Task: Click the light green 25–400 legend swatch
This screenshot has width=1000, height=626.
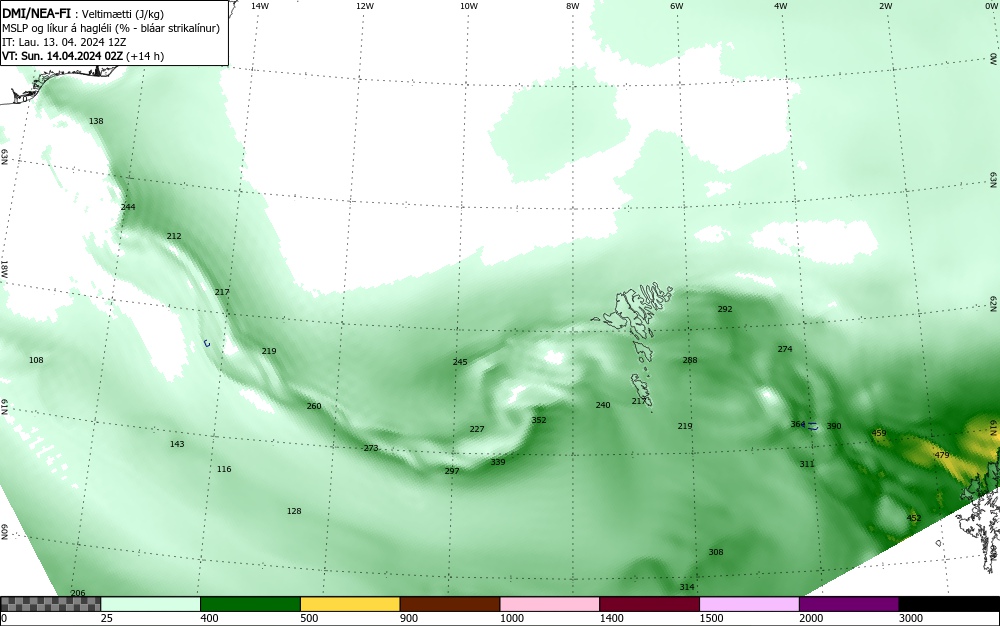Action: click(151, 604)
